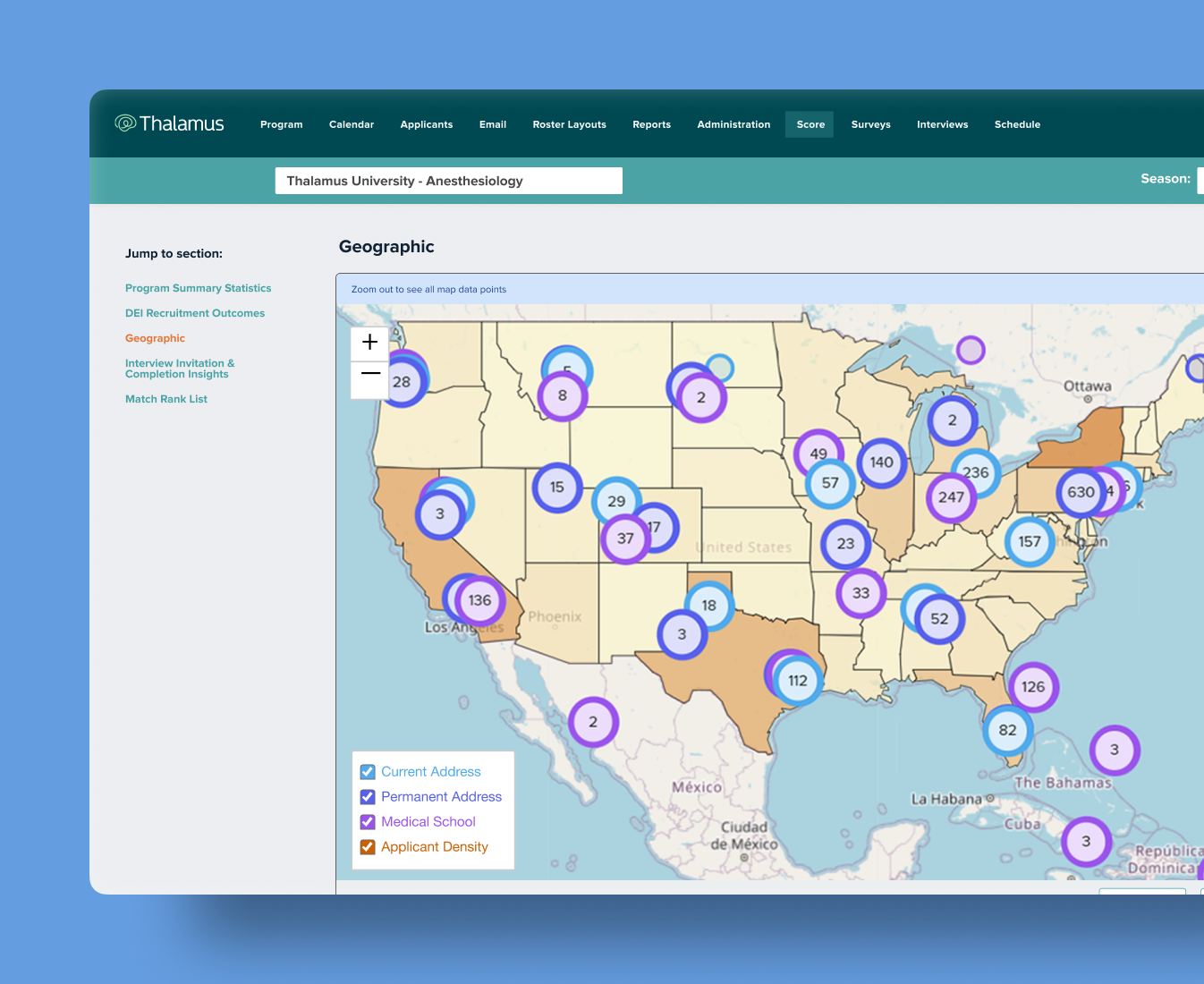Select the 247 cluster marker
Viewport: 1204px width, 984px height.
tap(951, 497)
